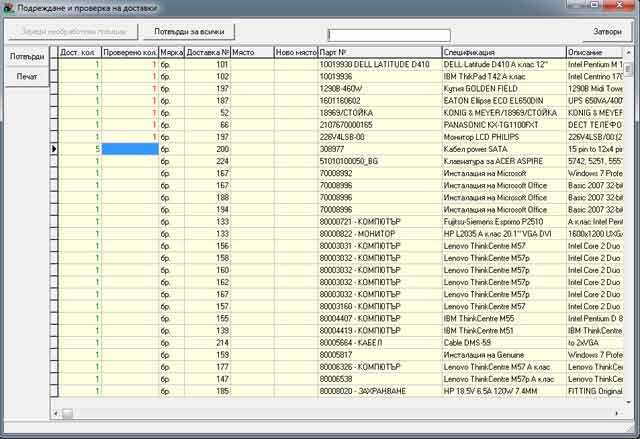Click the 'Спецификация' column header
Viewport: 640px width, 439px height.
click(x=502, y=52)
